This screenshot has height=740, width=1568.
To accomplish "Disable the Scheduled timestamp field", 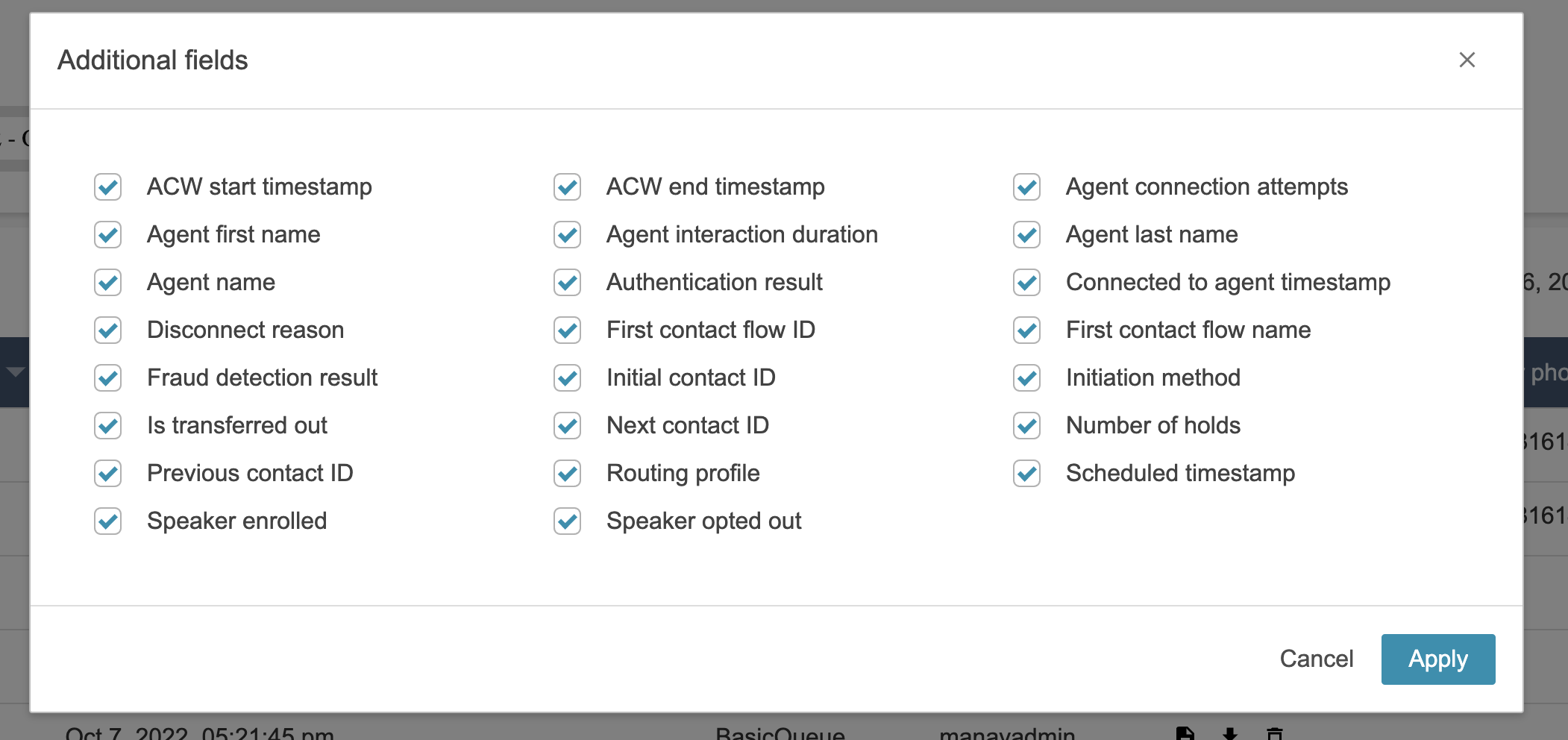I will 1027,473.
